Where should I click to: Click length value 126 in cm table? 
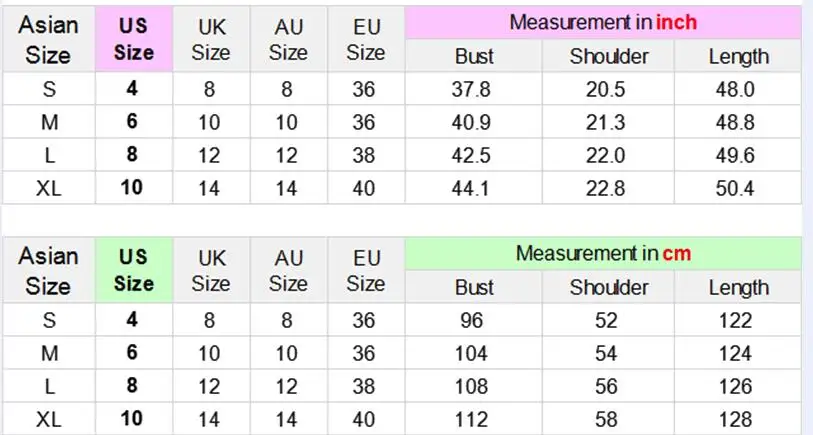[735, 386]
